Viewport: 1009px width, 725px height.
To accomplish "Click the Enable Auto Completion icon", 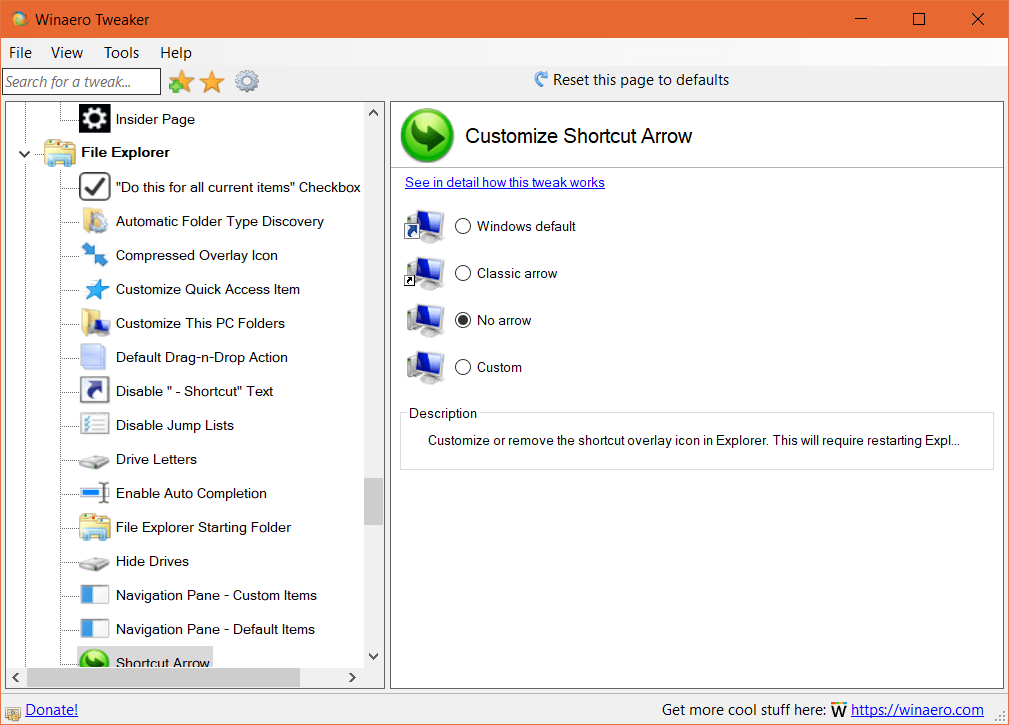I will [95, 493].
